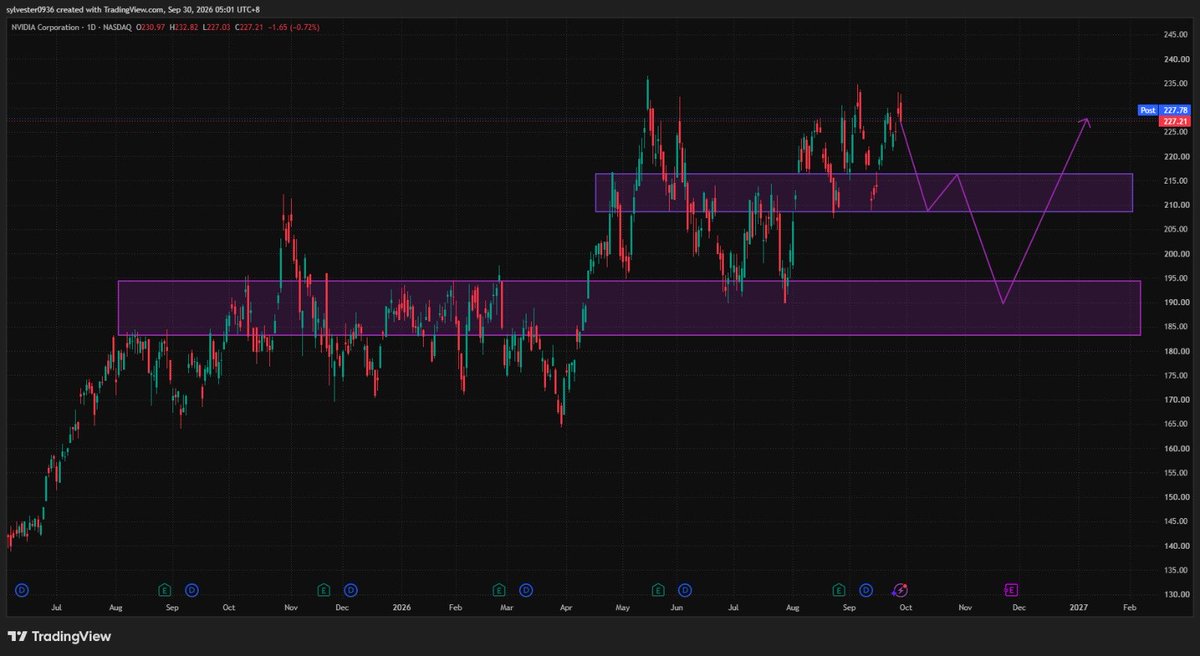
Task: Click the 2026 label on the time axis
Action: pos(401,607)
